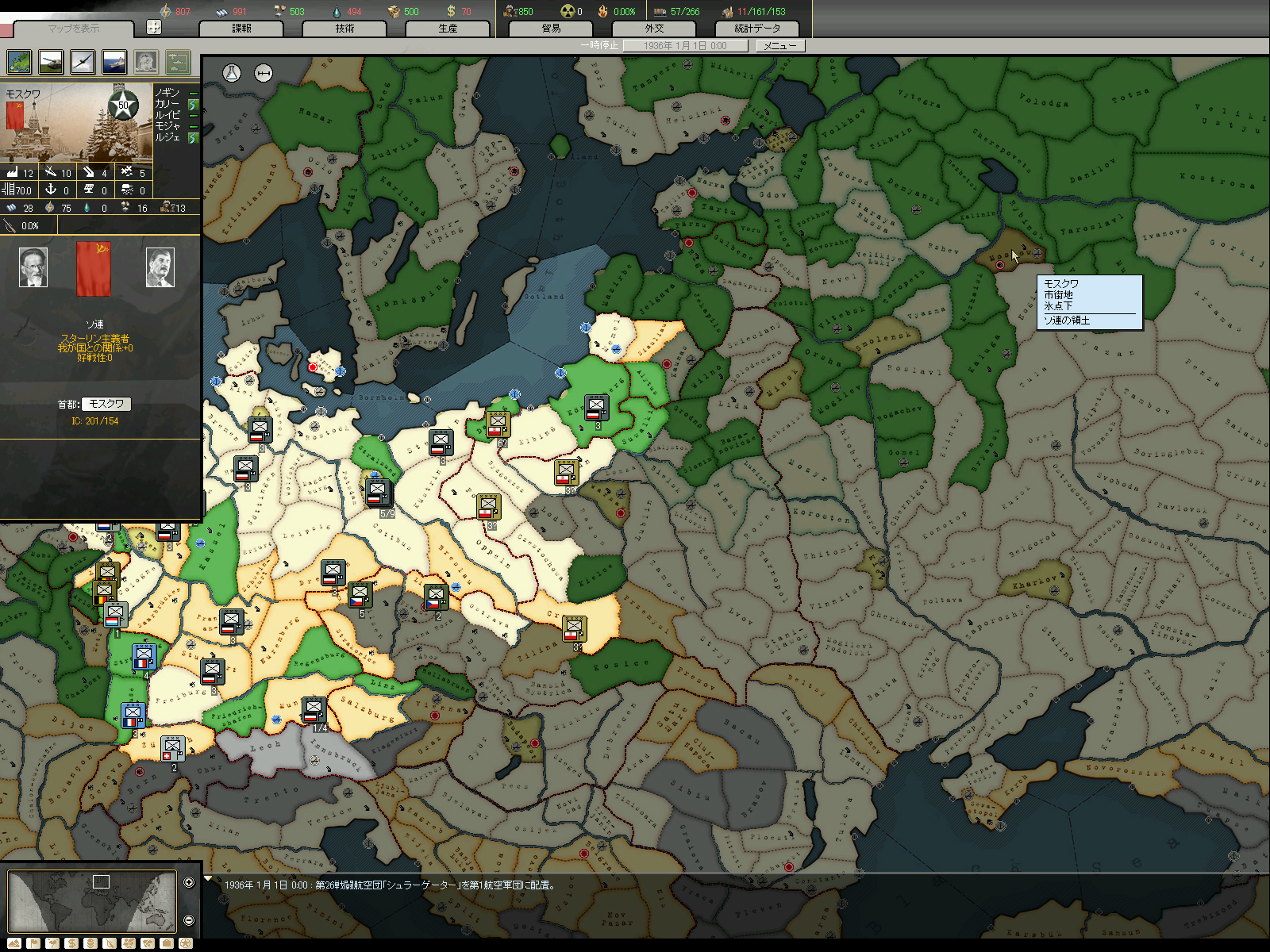Switch to partisan rifle map mode
The height and width of the screenshot is (952, 1270).
(x=110, y=943)
